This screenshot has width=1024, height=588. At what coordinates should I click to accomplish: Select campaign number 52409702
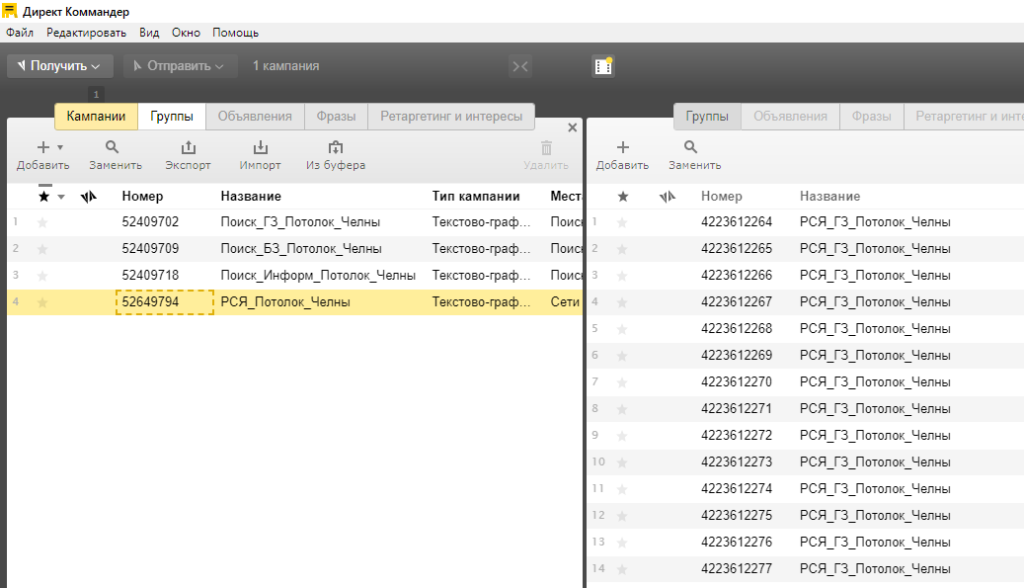pos(150,222)
